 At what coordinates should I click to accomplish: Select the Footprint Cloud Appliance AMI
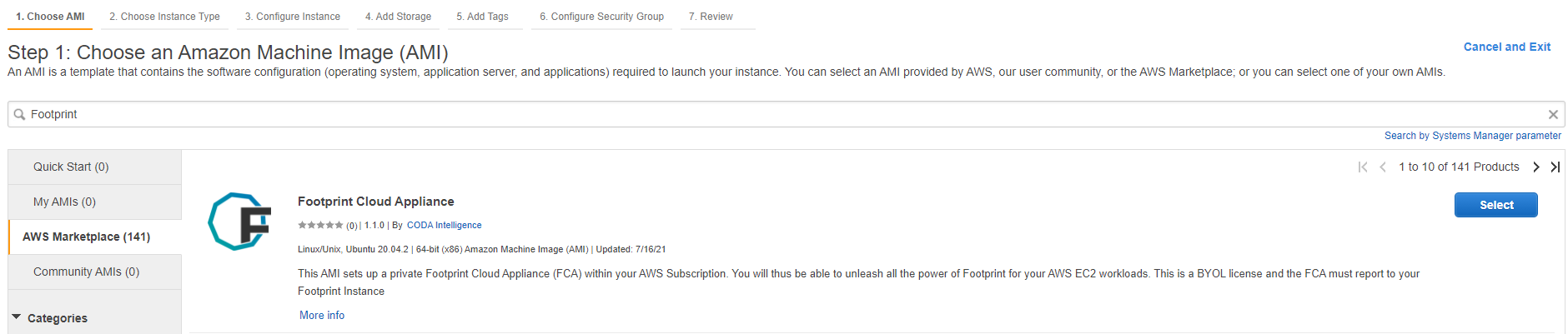tap(1495, 205)
